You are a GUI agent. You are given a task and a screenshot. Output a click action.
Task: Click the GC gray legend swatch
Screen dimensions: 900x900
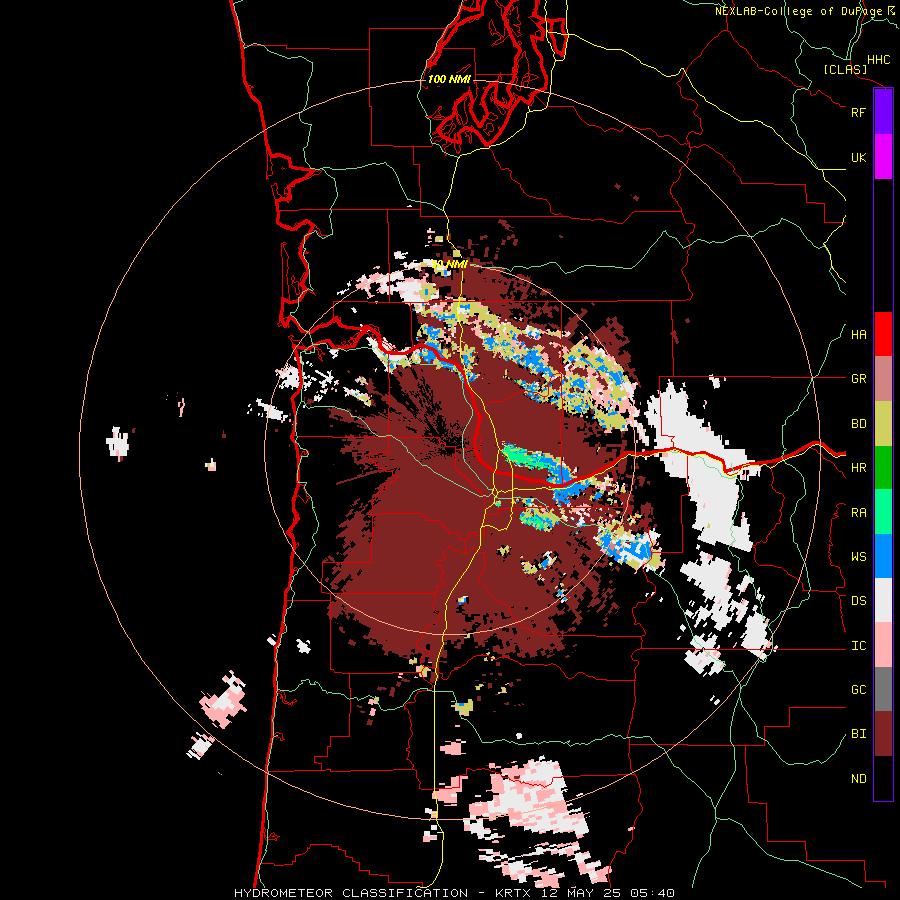pyautogui.click(x=883, y=689)
